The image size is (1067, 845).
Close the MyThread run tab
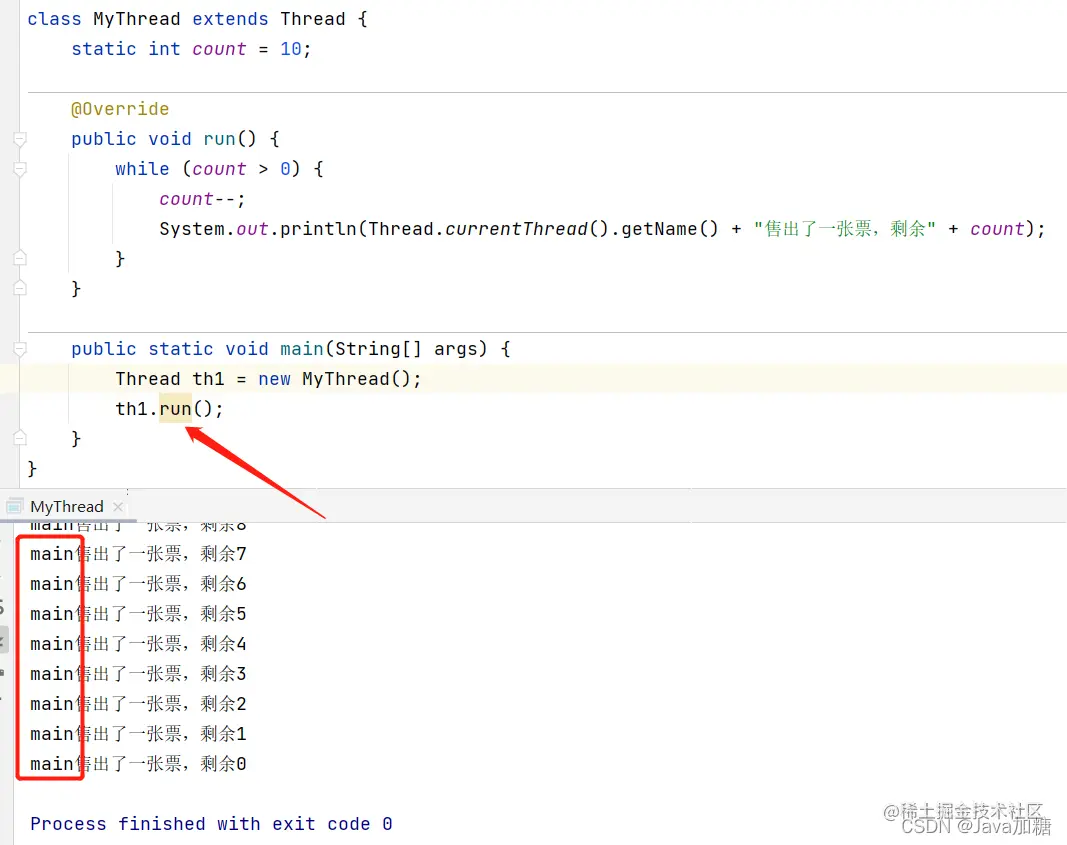118,507
